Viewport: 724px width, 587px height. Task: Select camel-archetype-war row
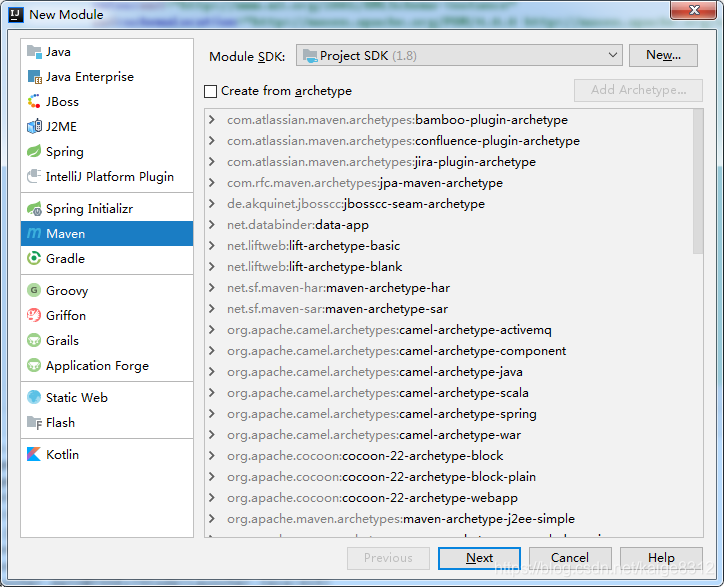click(x=449, y=435)
